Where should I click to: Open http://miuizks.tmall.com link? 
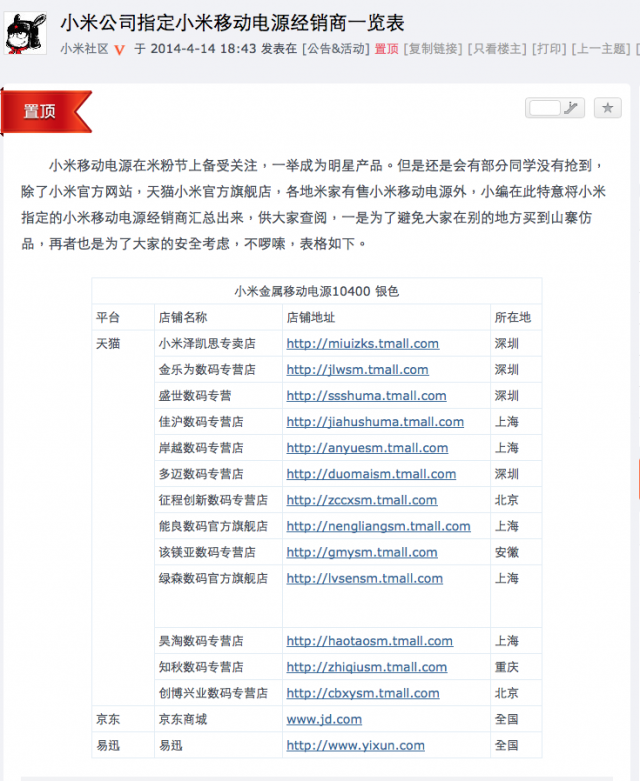point(363,344)
